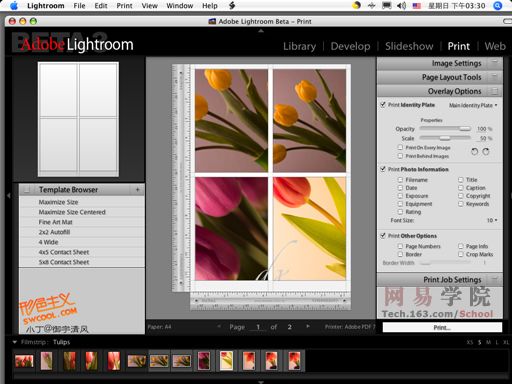Viewport: 512px width, 384px height.
Task: Open the File menu
Action: [79, 6]
